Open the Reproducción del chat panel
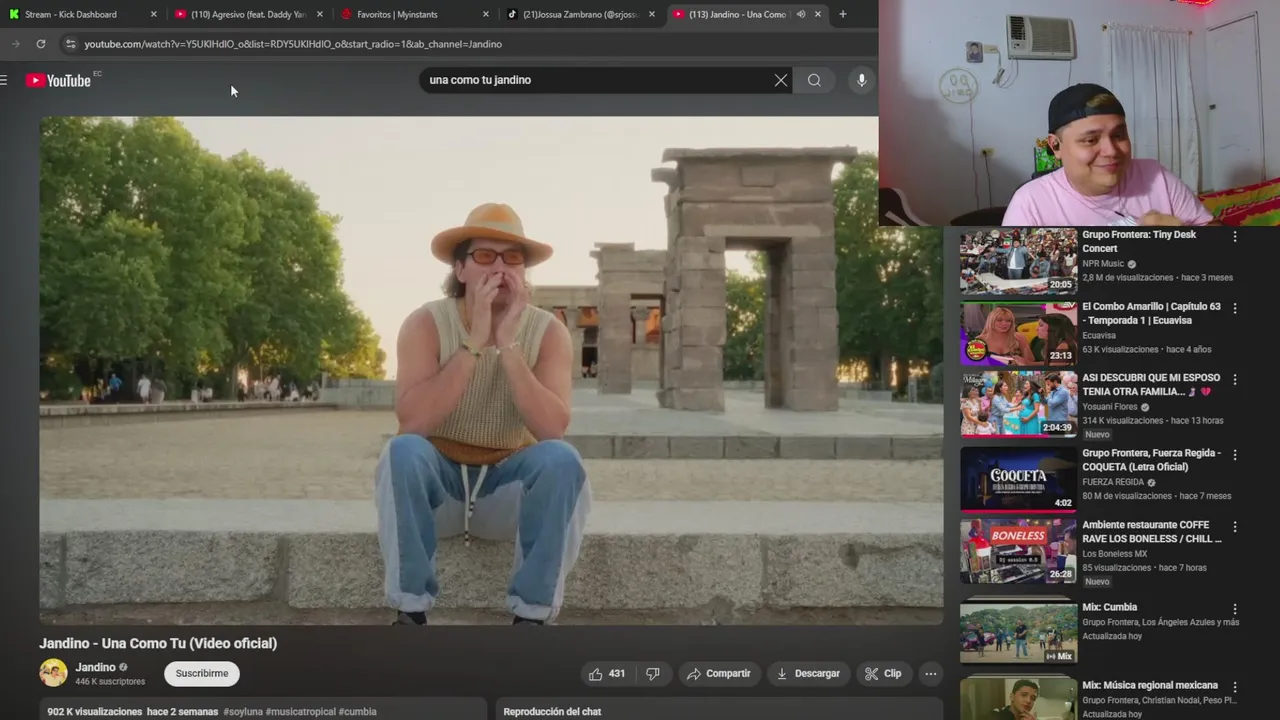1280x720 pixels. pos(719,710)
